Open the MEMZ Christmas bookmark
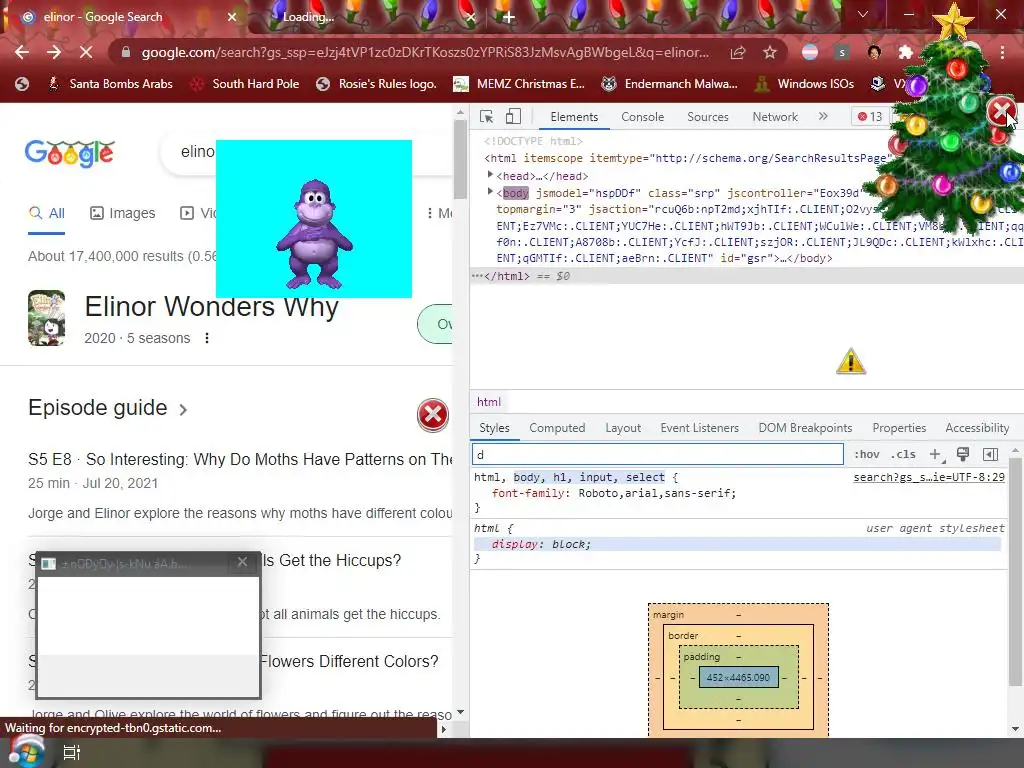This screenshot has width=1024, height=768. (x=520, y=84)
